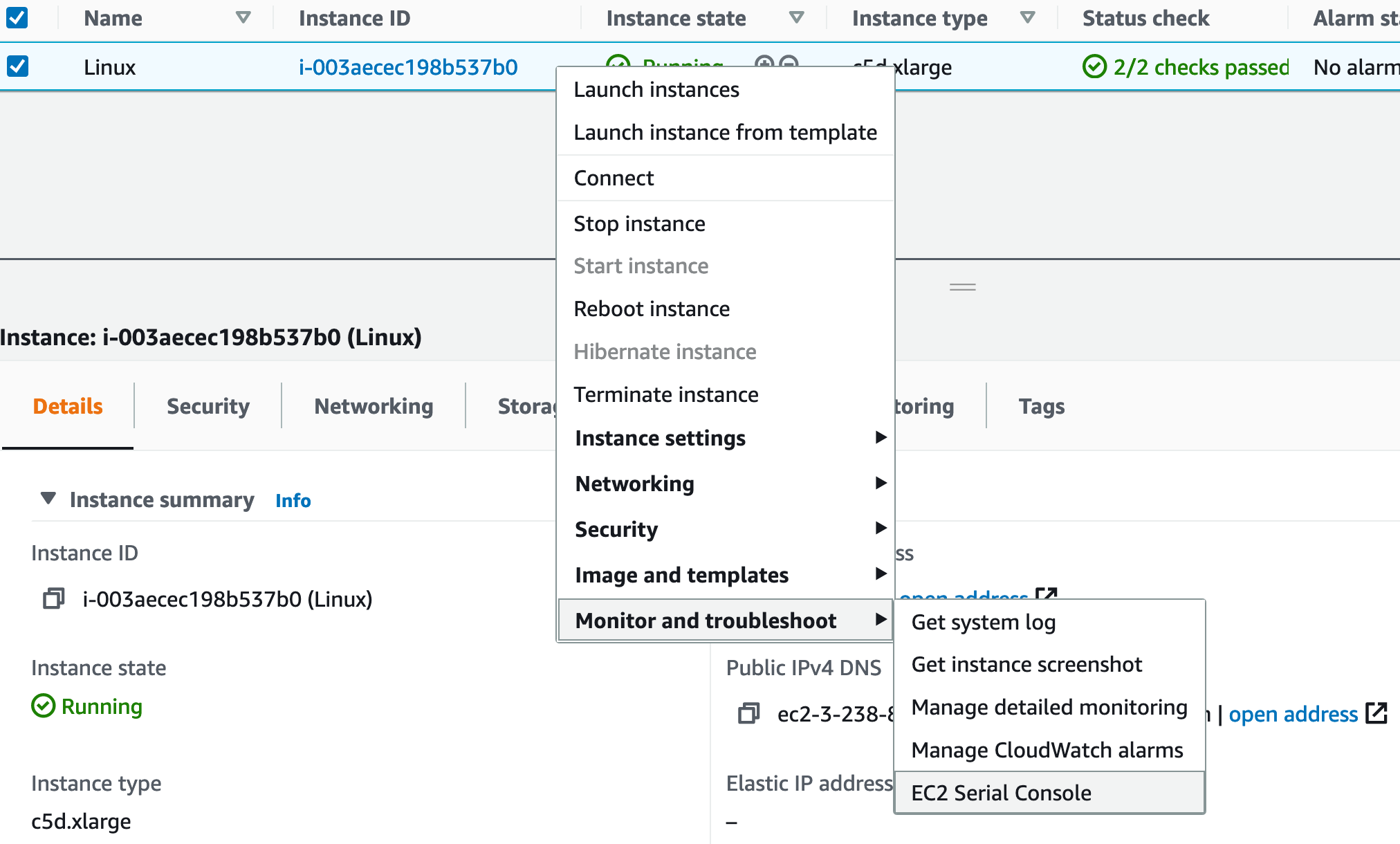Screen dimensions: 1400x844
Task: Uncheck the Linux instance row checkbox
Action: tap(17, 67)
